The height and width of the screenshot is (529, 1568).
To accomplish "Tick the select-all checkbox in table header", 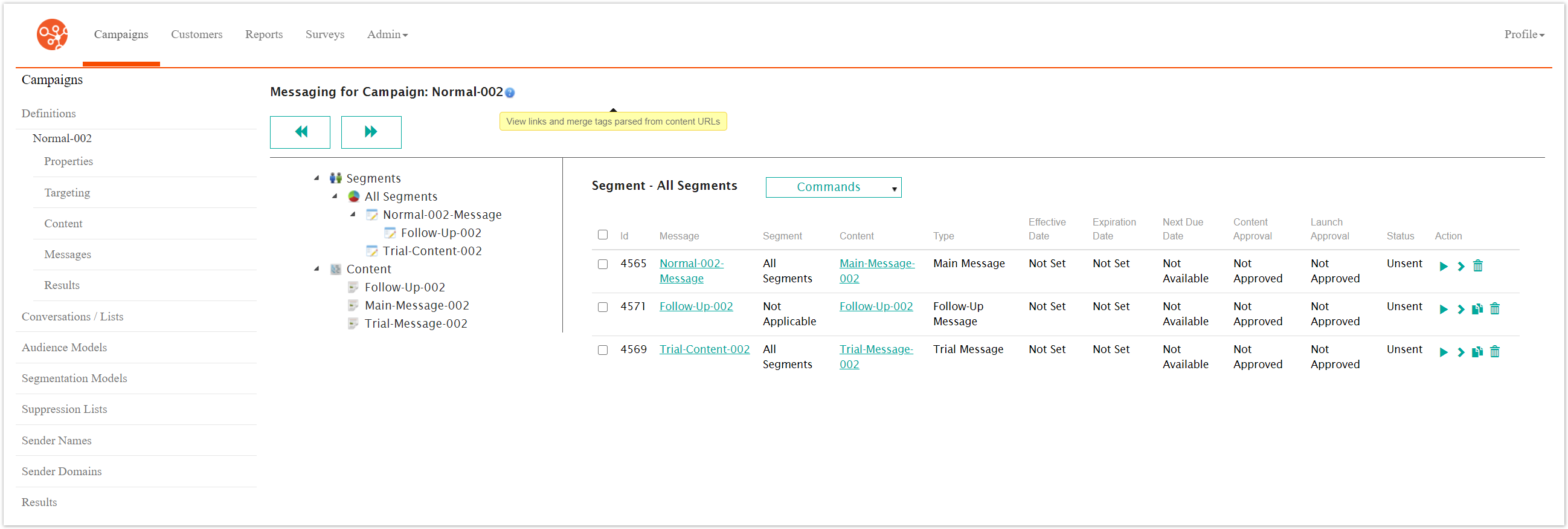I will pyautogui.click(x=603, y=235).
